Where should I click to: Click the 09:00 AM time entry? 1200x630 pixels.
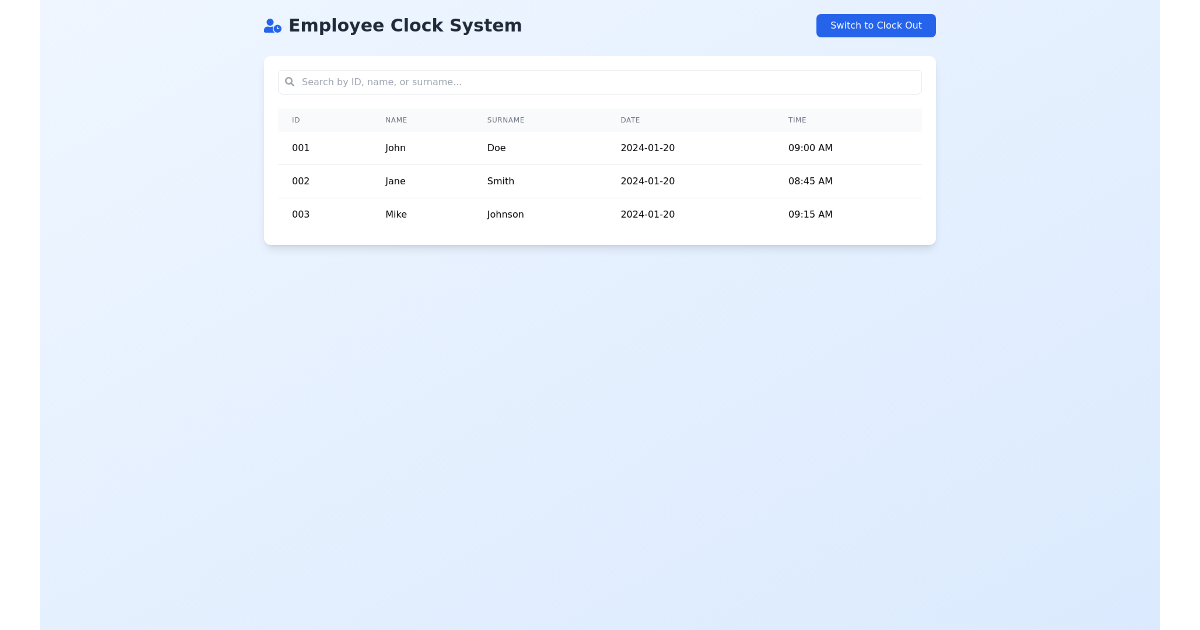pos(811,147)
